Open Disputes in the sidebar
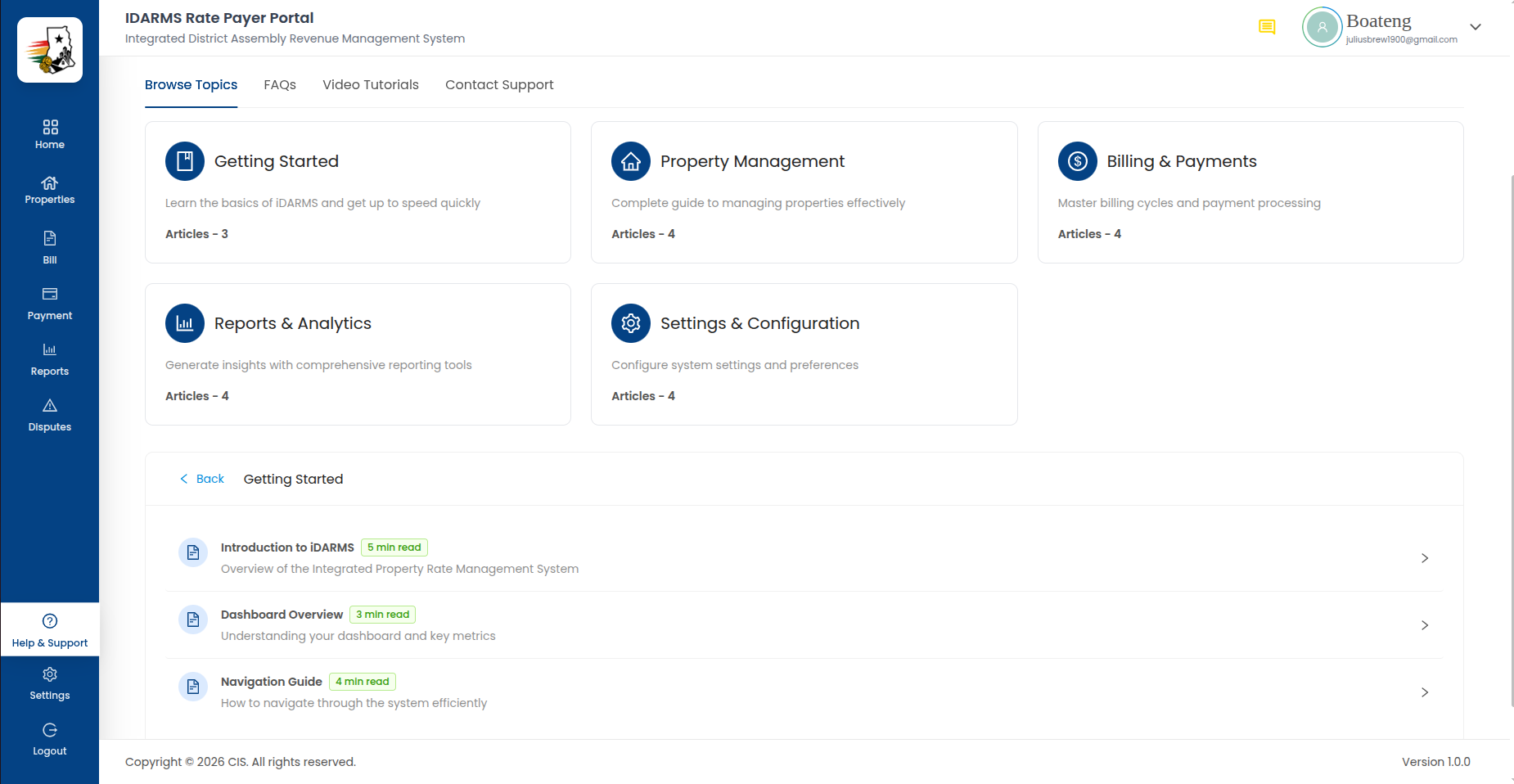1514x784 pixels. [x=50, y=415]
